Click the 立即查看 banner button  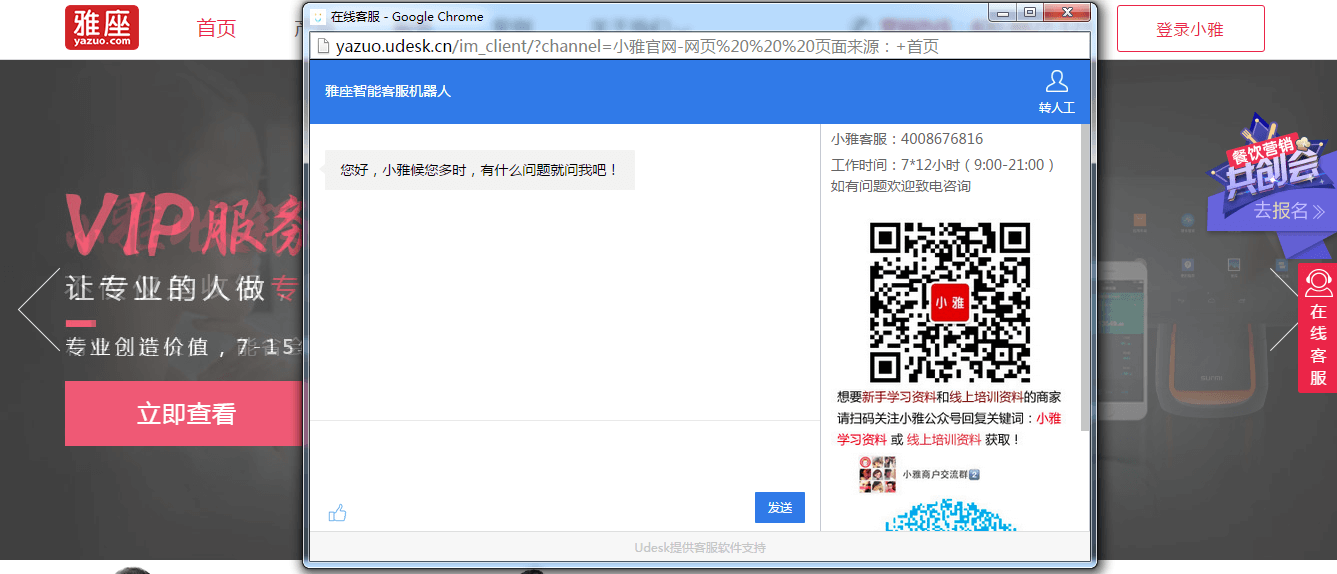(185, 414)
